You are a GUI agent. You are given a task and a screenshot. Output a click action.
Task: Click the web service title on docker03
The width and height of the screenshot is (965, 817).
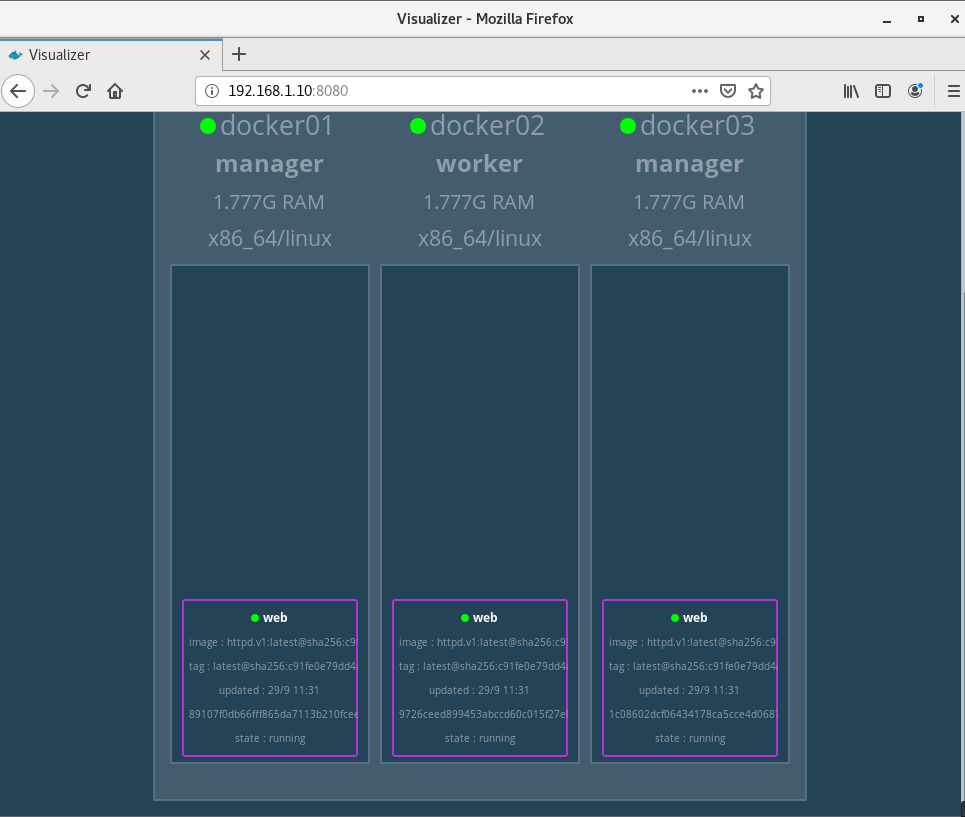[695, 618]
